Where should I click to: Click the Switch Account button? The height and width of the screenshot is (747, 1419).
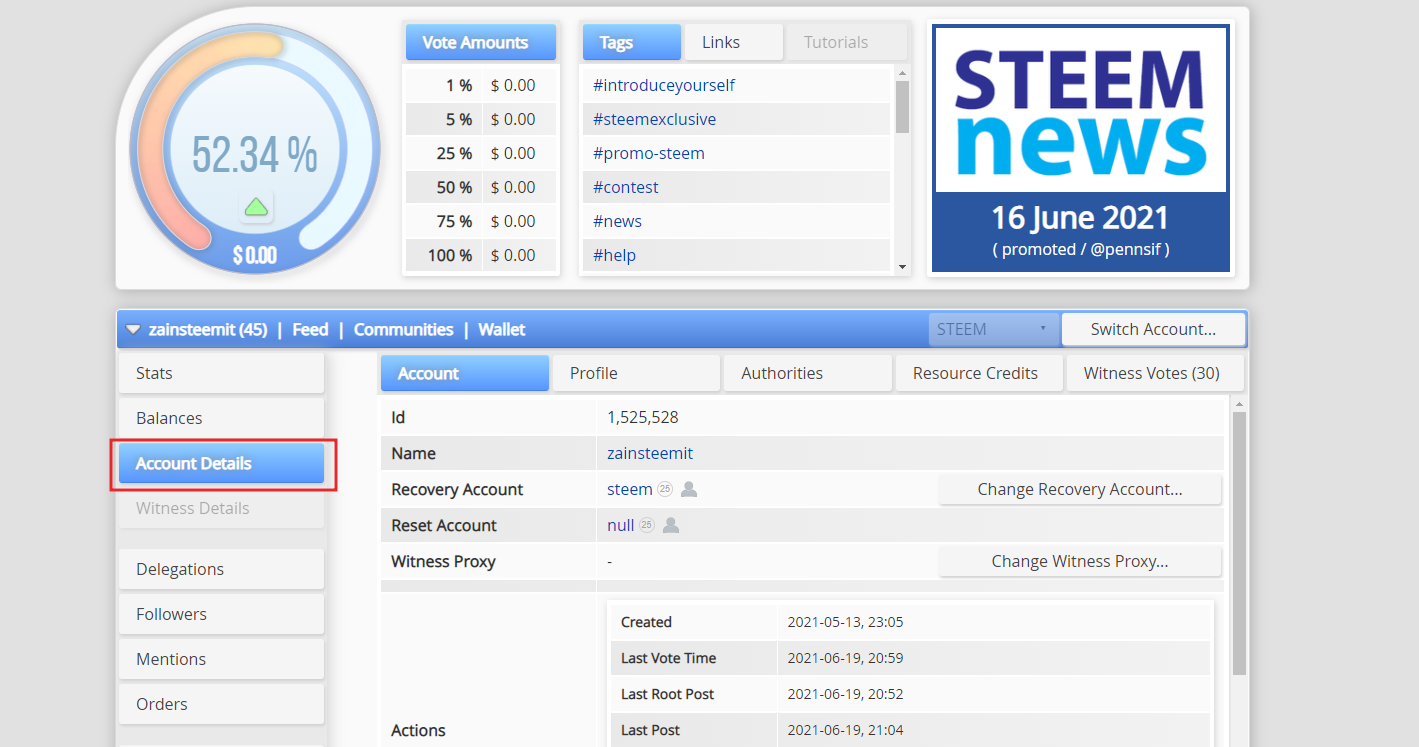pos(1153,329)
